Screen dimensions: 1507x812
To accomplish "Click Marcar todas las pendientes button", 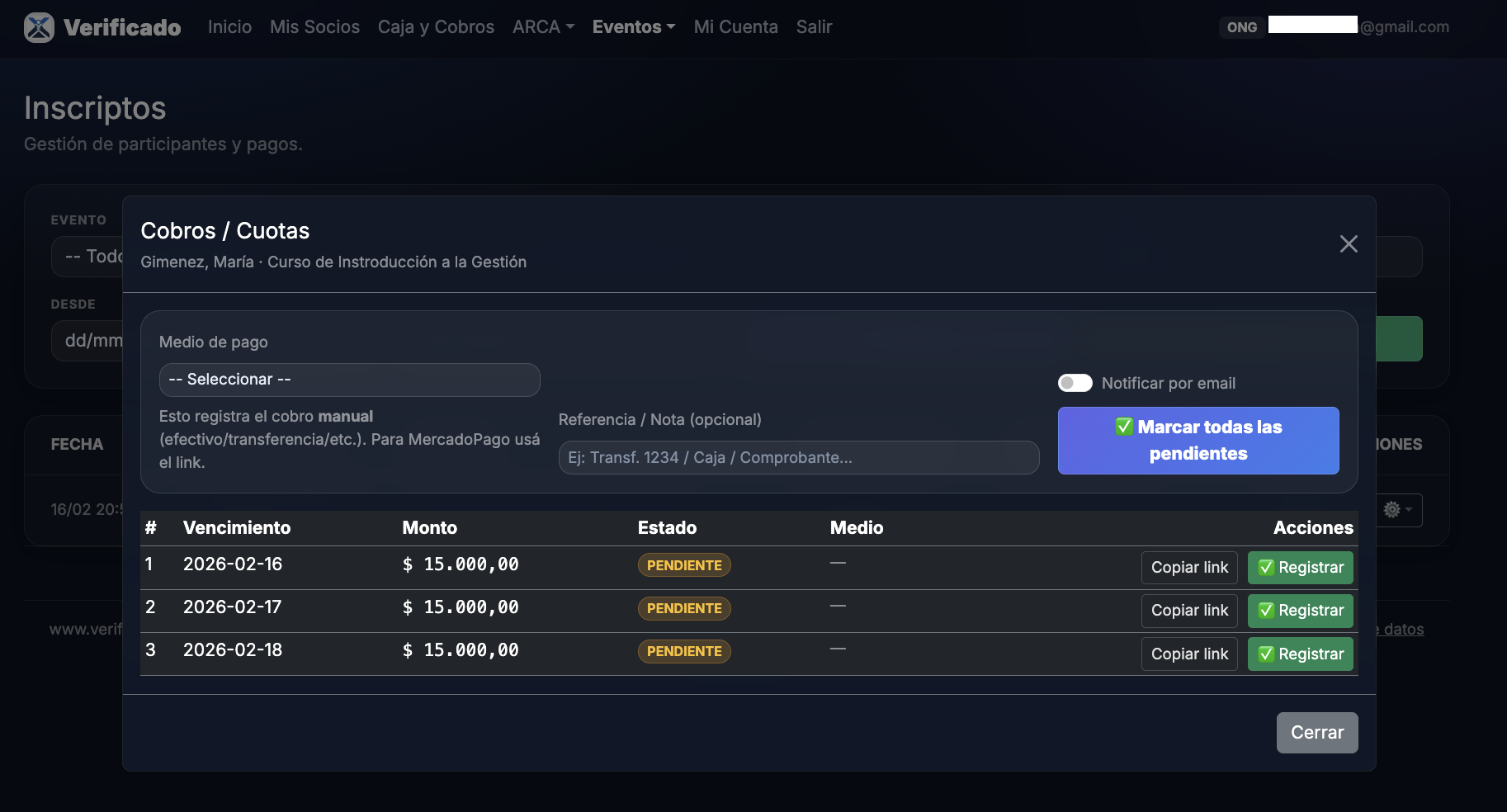I will (1198, 441).
